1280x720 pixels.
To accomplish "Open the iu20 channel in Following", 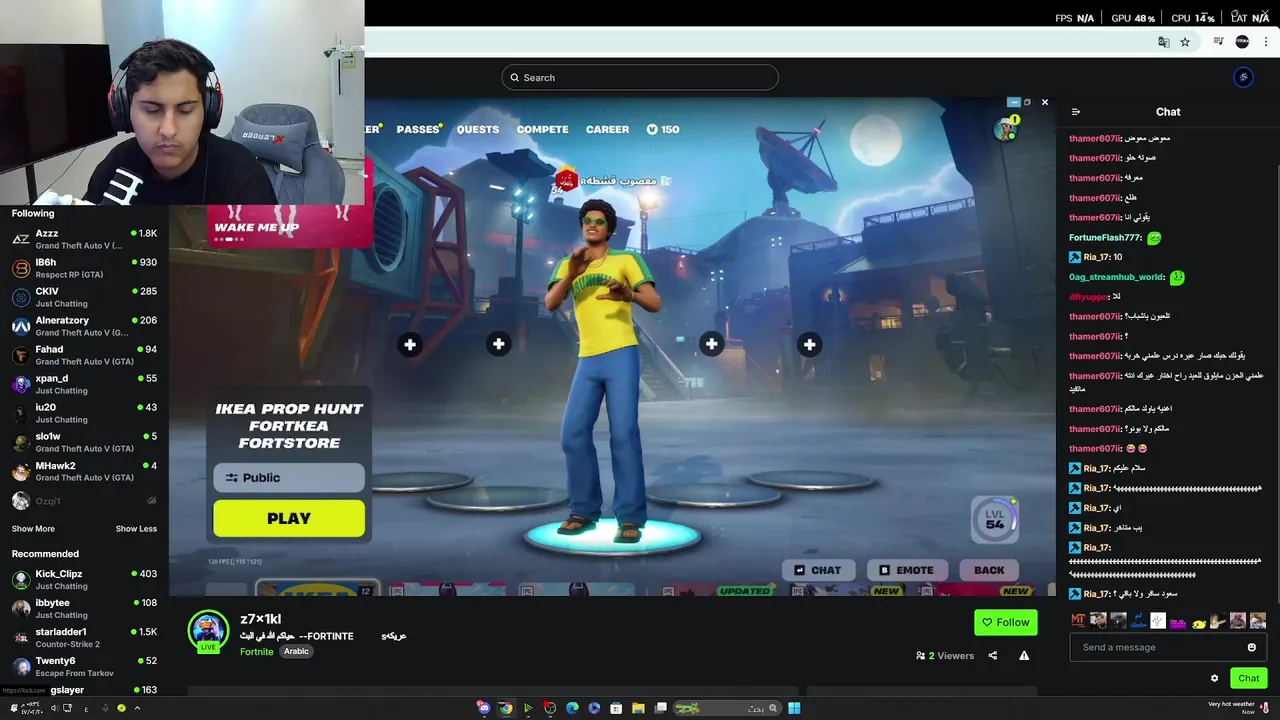I will (x=84, y=413).
